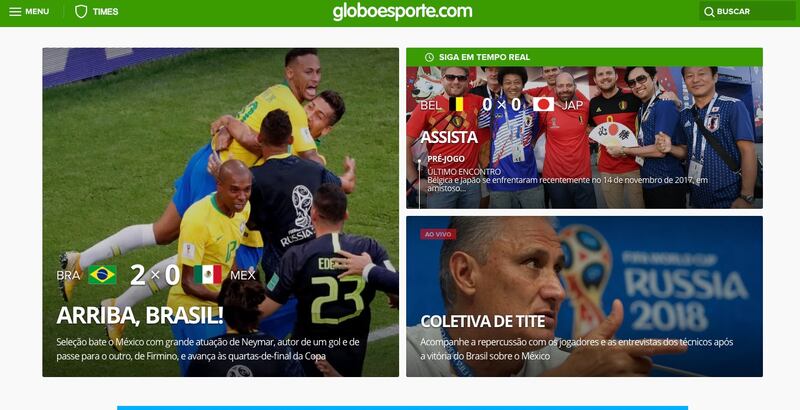Open the ARRIBA, BRASIL! headline
Screen dimensions: 800x410
coord(140,315)
